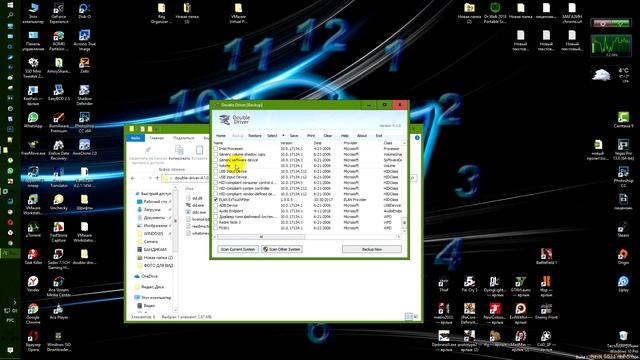Expand the Select dropdown arrow
This screenshot has height=360, width=640.
pos(283,136)
